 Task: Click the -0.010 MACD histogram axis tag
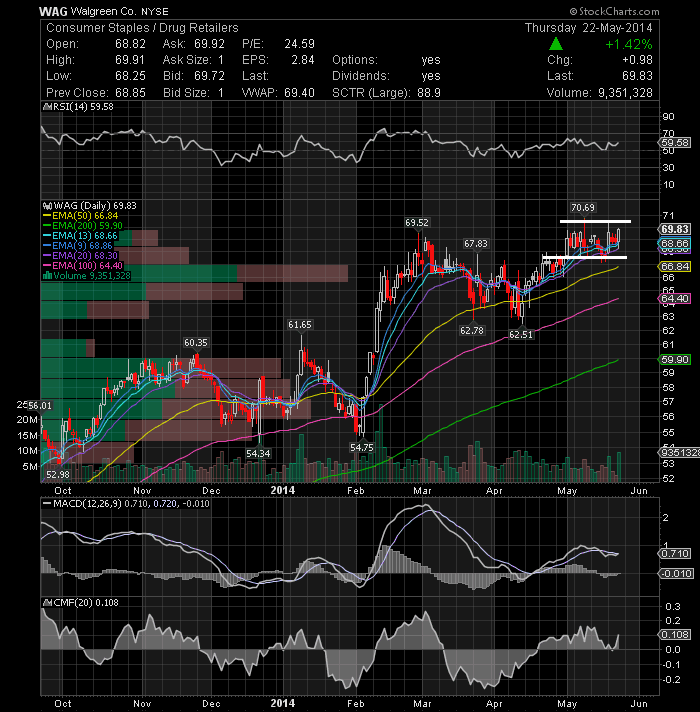(676, 574)
